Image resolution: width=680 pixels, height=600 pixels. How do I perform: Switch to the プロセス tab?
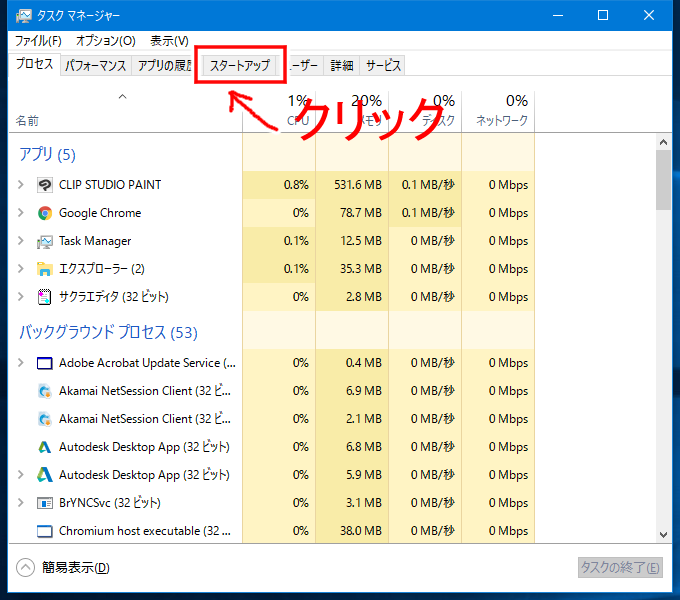pyautogui.click(x=34, y=64)
